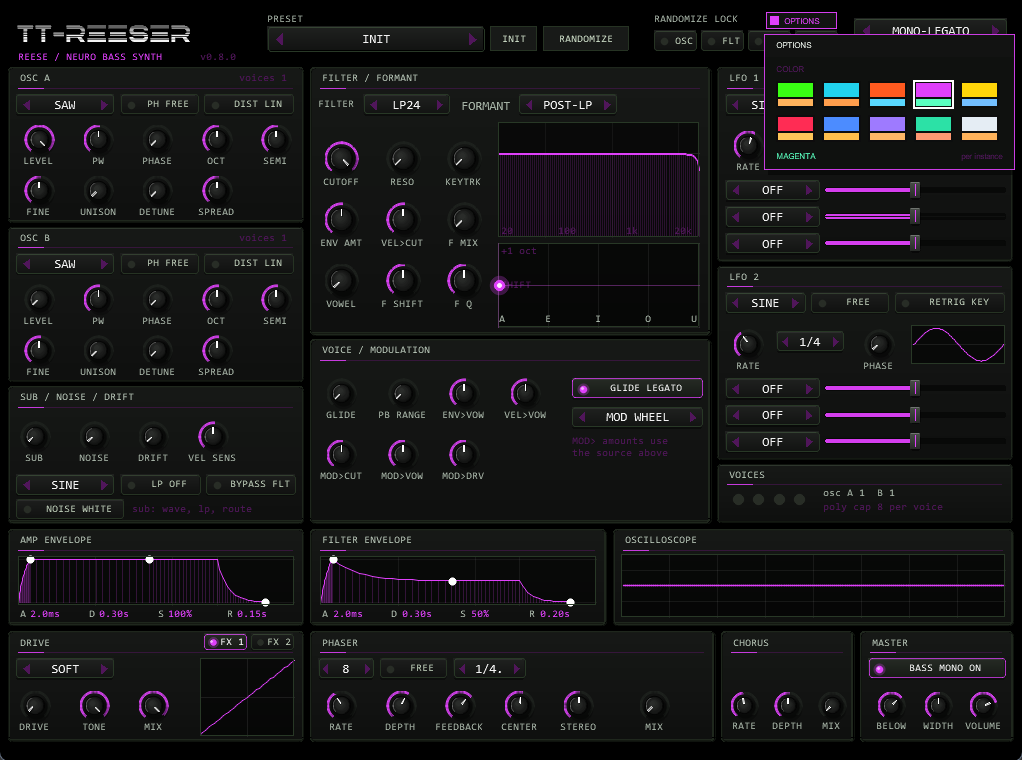Choose the yellow color theme swatch
The width and height of the screenshot is (1022, 760).
[x=979, y=95]
